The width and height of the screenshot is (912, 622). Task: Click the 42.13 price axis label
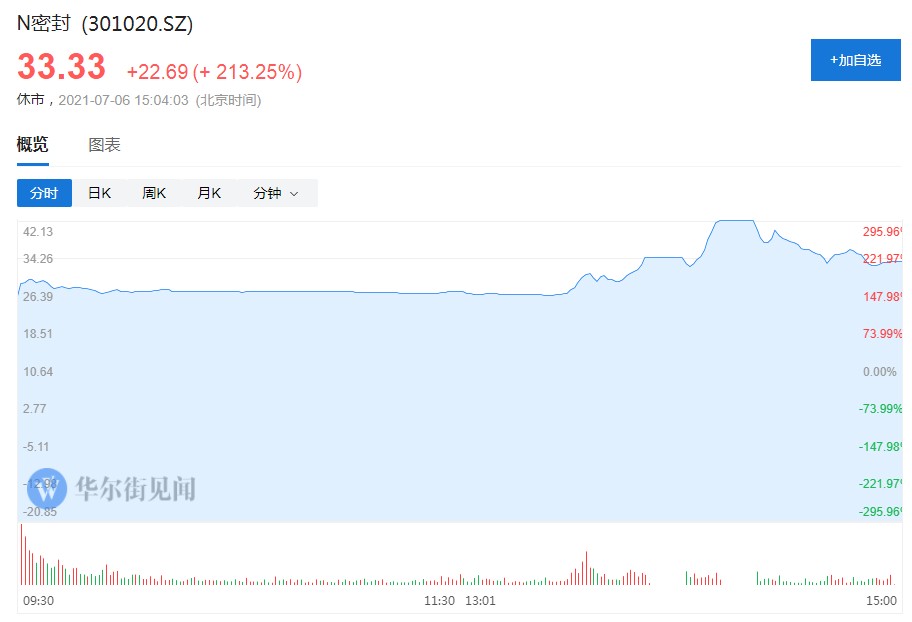[x=38, y=232]
